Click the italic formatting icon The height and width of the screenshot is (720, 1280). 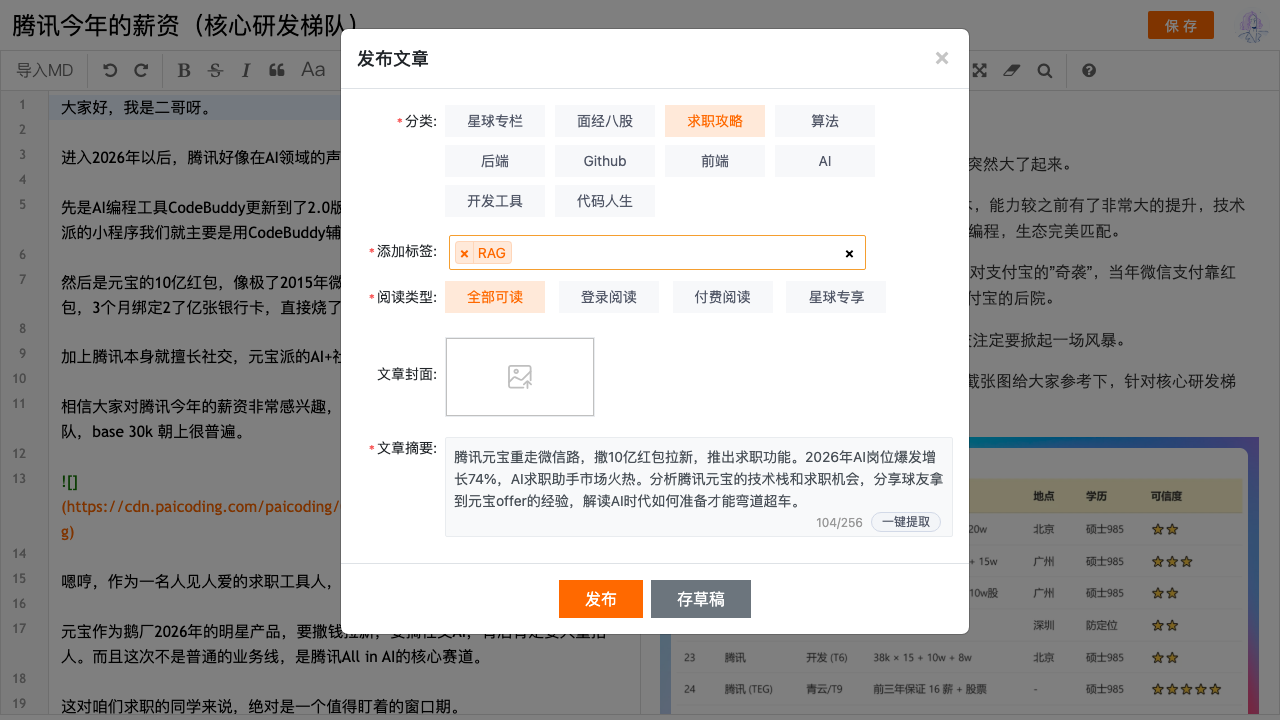[x=246, y=71]
